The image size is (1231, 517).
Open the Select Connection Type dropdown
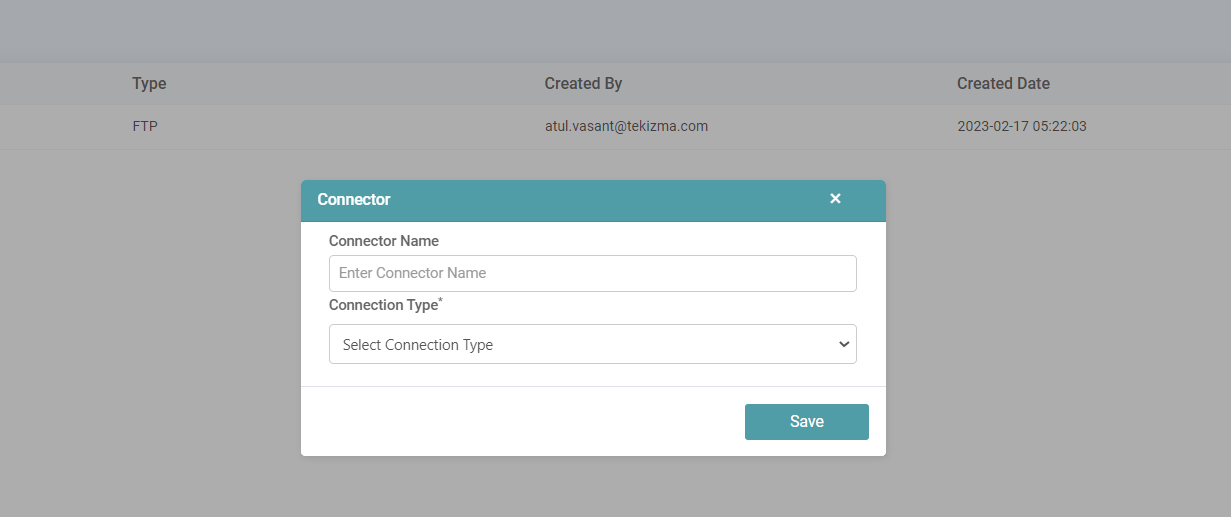pyautogui.click(x=592, y=344)
